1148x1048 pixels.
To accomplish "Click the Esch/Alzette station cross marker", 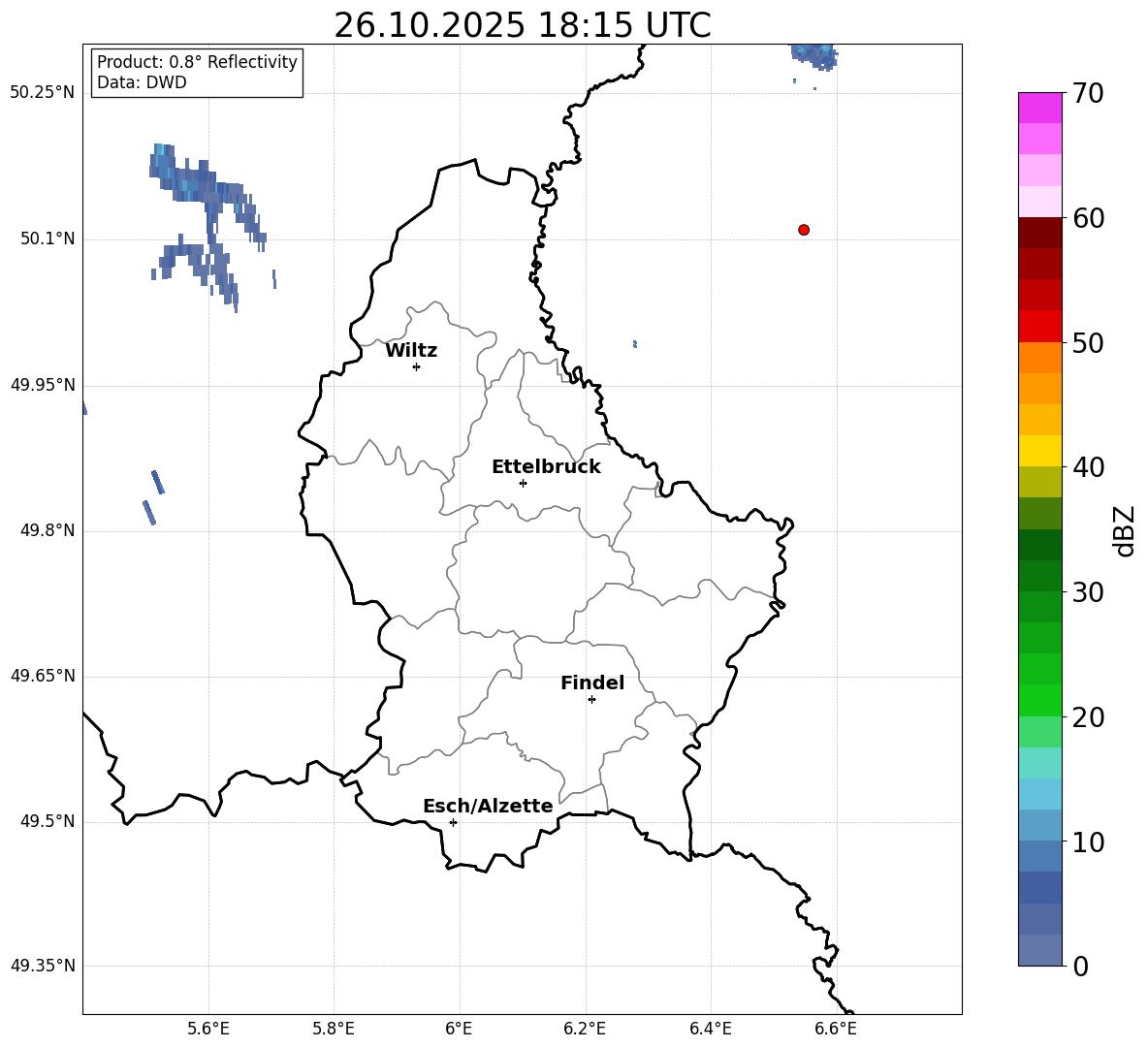I will [453, 822].
